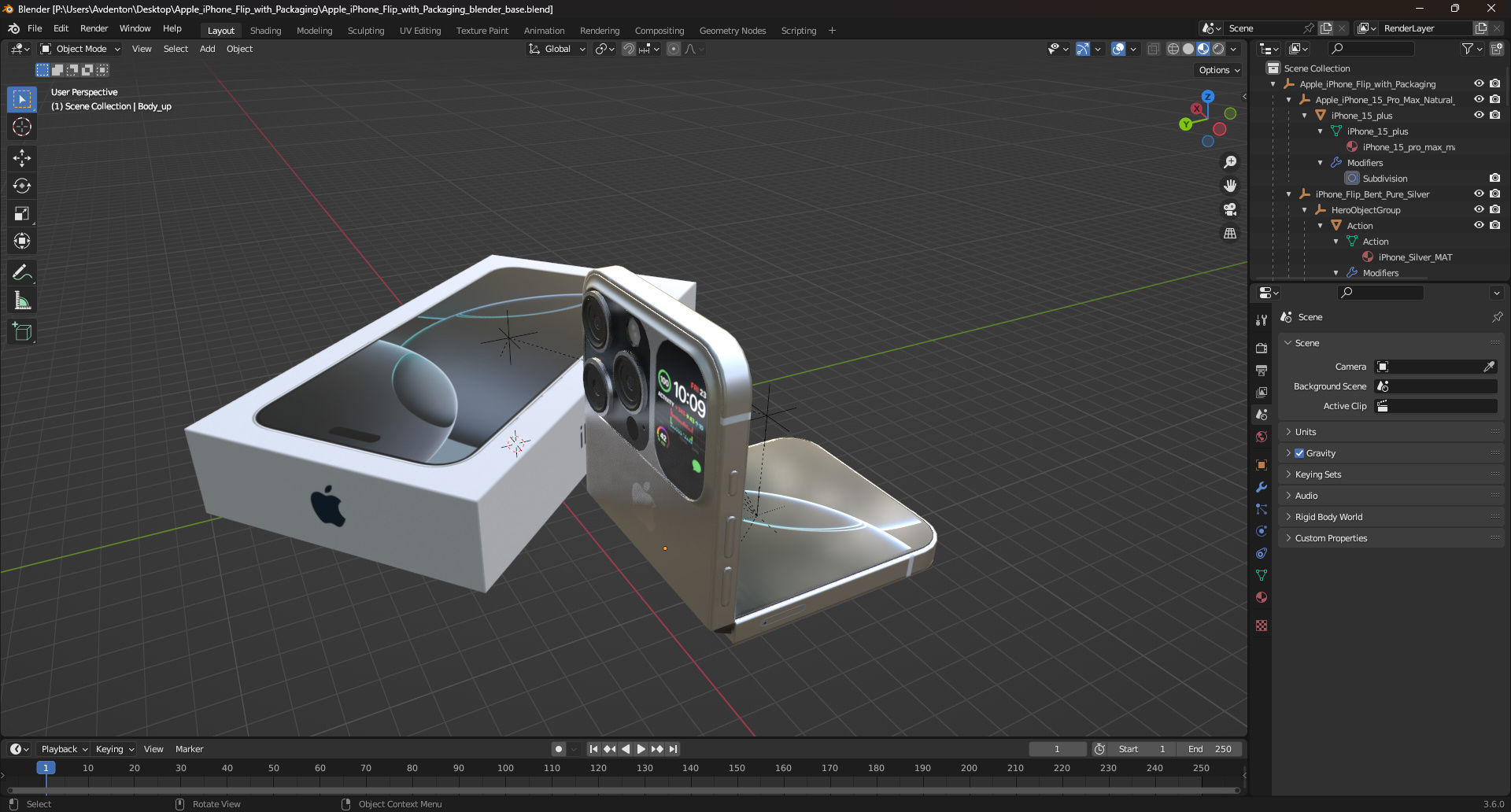This screenshot has width=1511, height=812.
Task: Click the Keying button in timeline
Action: point(115,749)
